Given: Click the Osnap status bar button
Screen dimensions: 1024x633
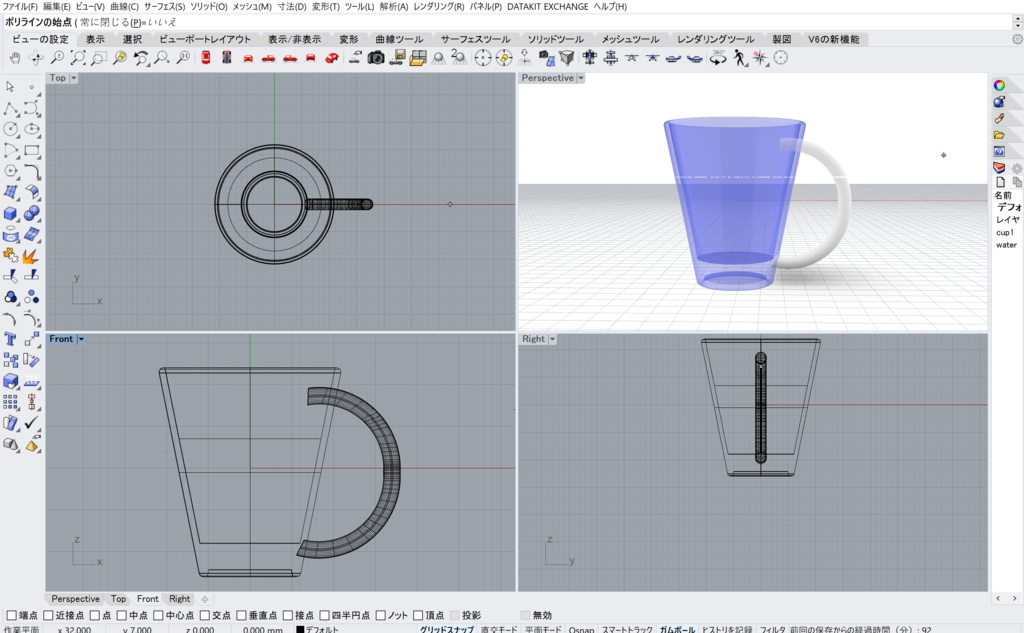Looking at the screenshot, I should 581,629.
